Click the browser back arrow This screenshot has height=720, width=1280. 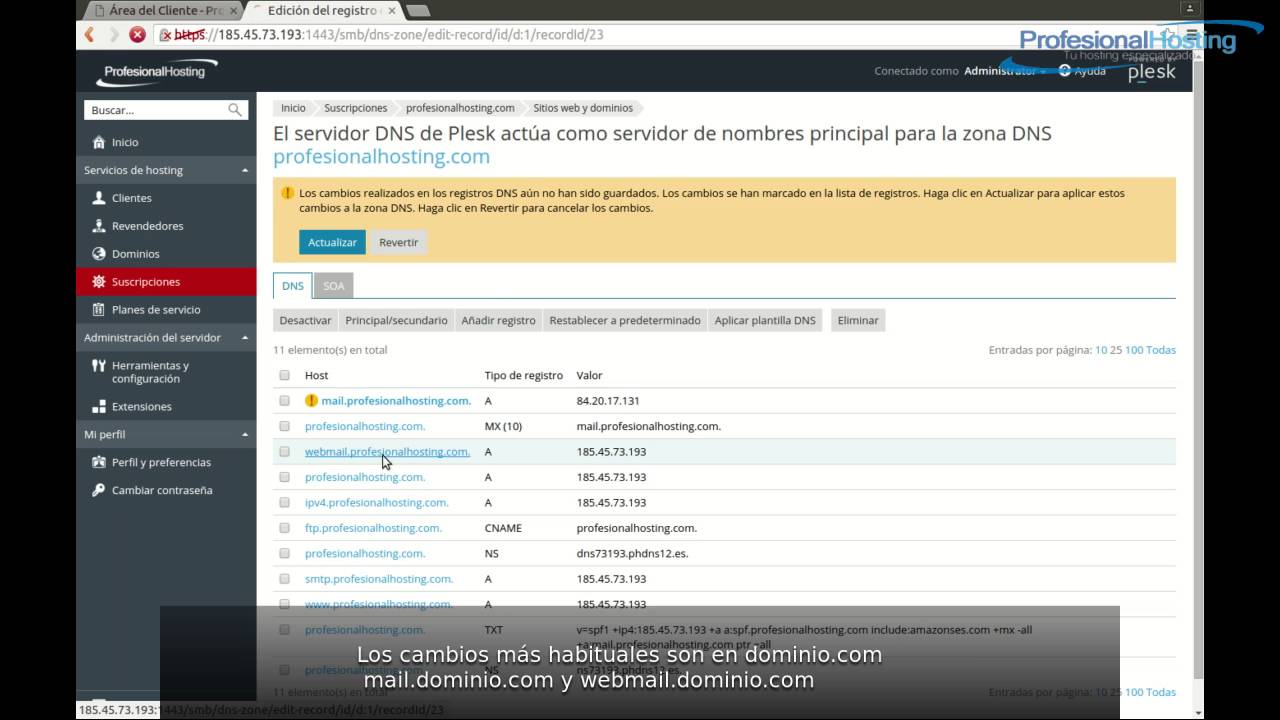[90, 34]
